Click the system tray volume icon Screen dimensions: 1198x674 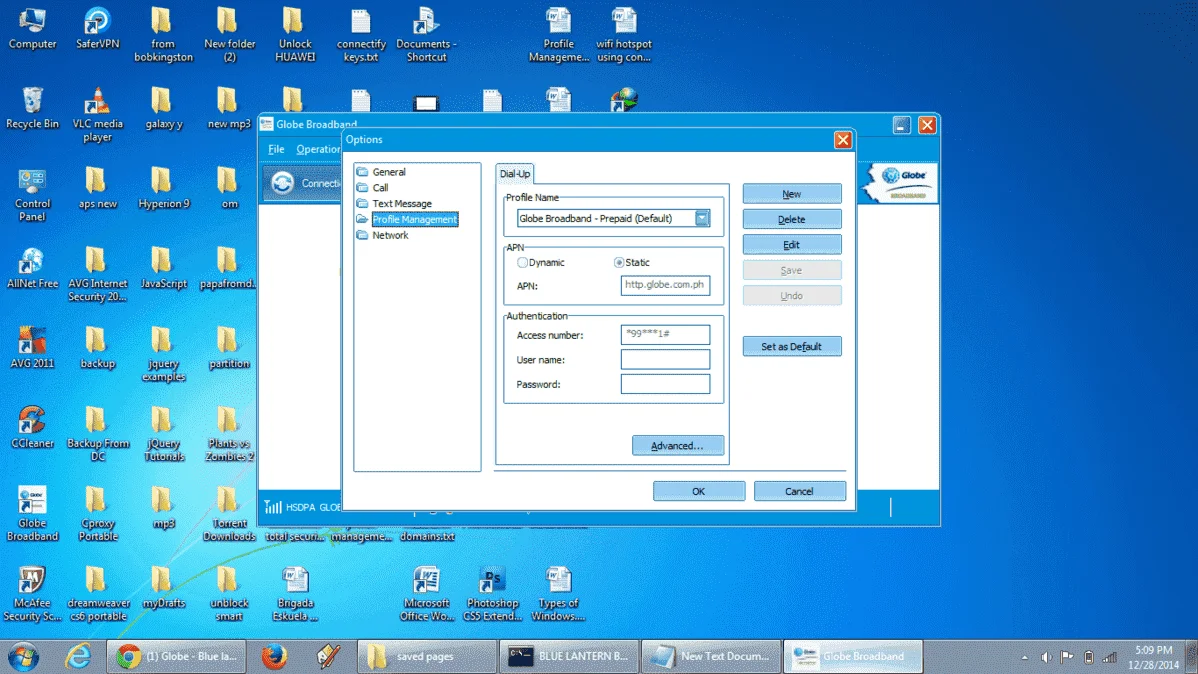1046,657
